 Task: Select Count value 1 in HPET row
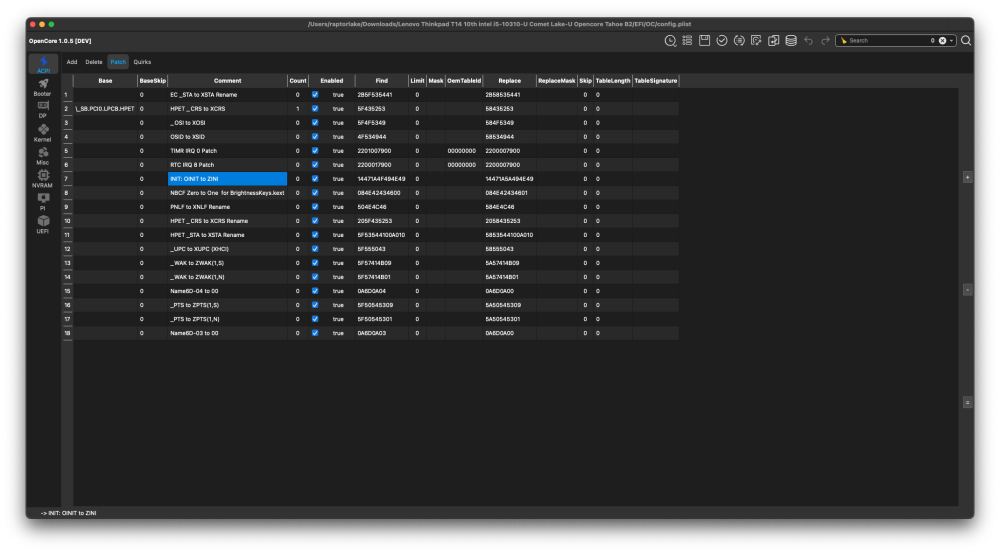tap(297, 108)
